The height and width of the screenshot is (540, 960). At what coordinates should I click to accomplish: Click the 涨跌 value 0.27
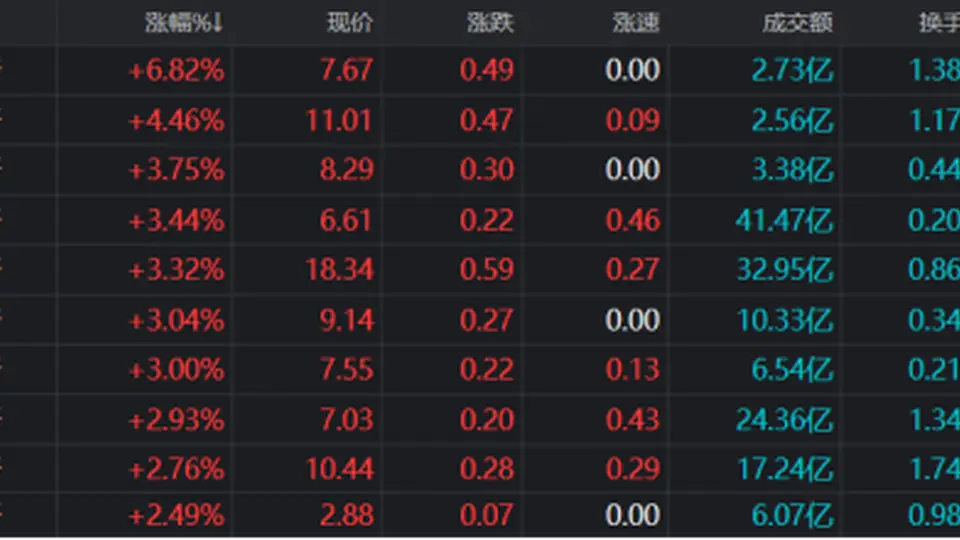coord(487,320)
